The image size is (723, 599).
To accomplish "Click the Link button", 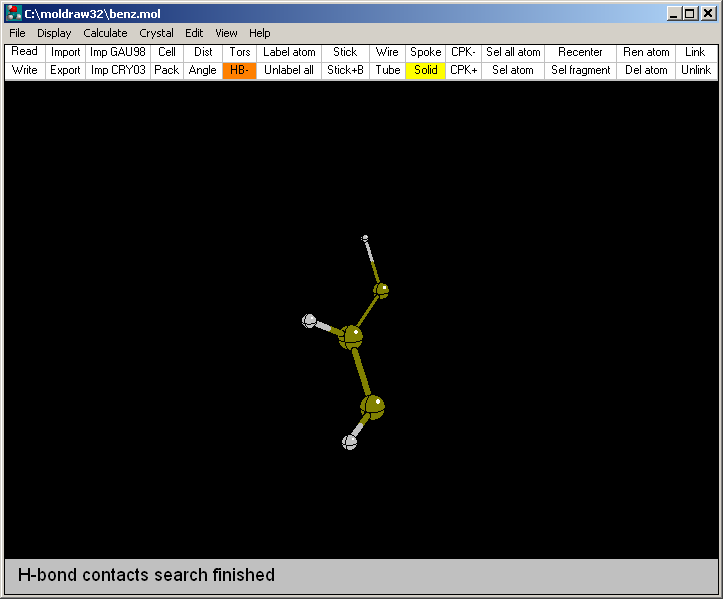I will (x=695, y=52).
